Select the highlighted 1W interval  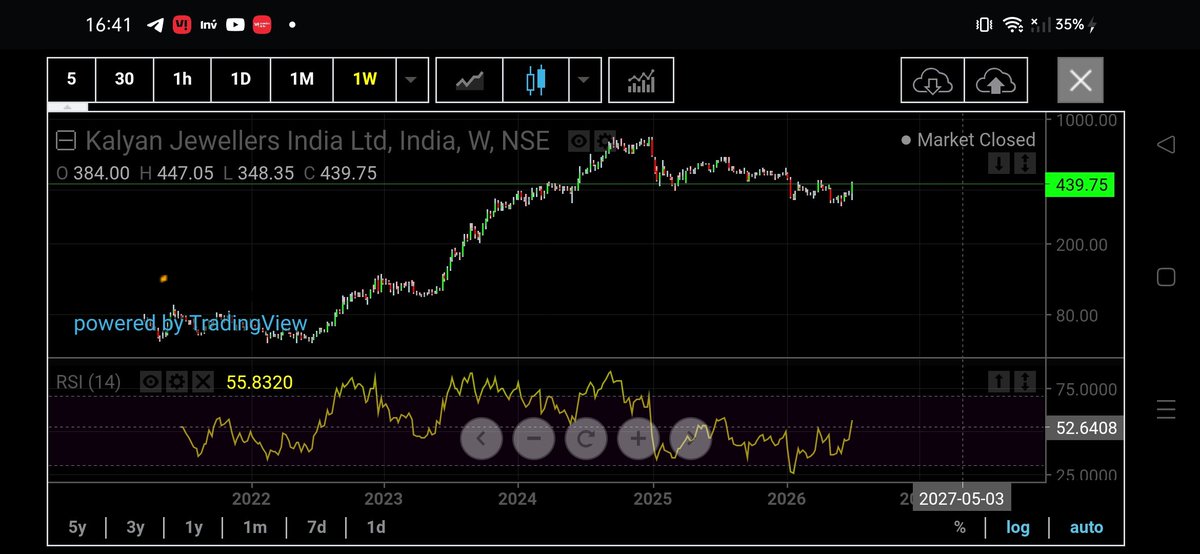[365, 80]
